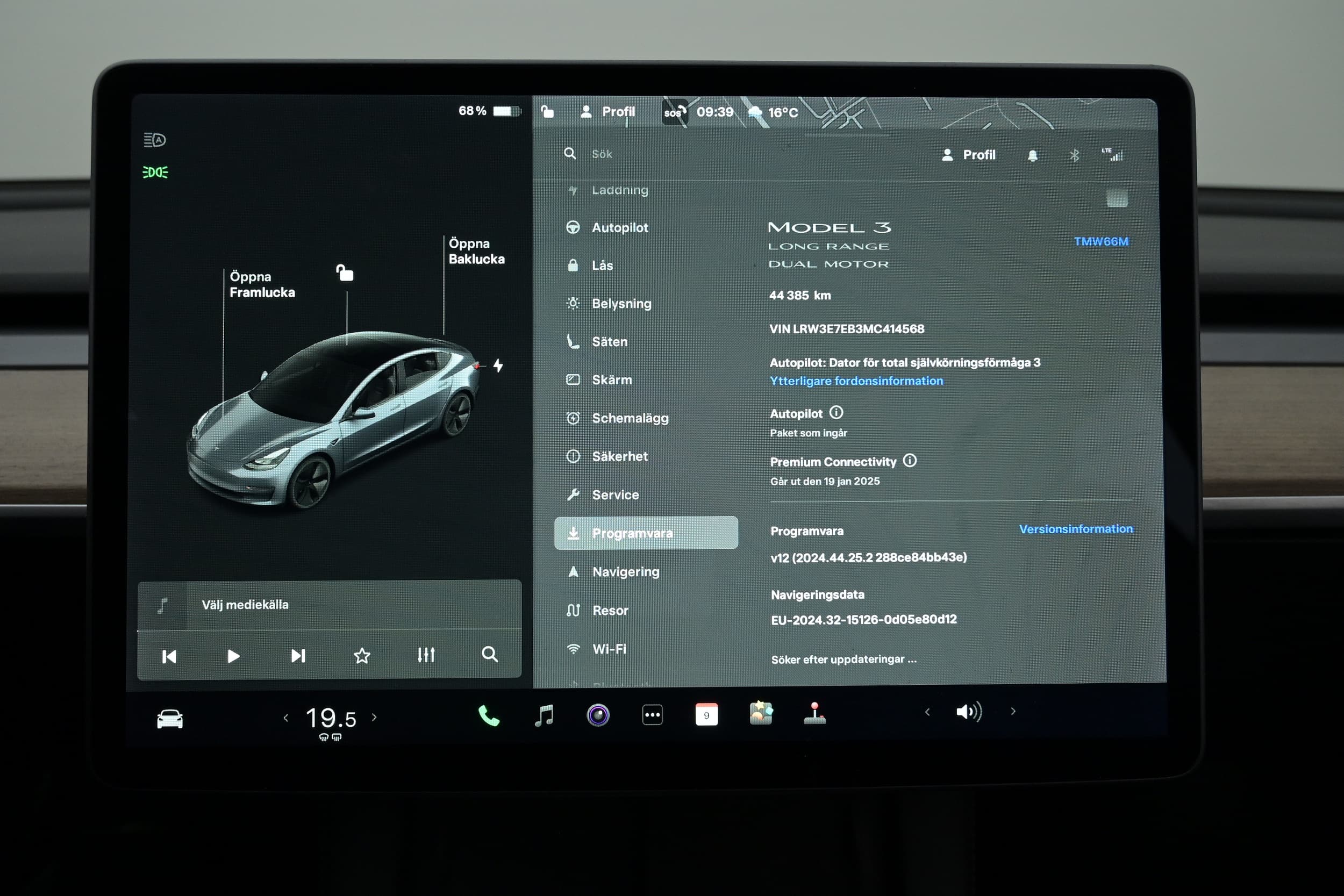Viewport: 1344px width, 896px height.
Task: Tap Öppna Framlucka button
Action: (x=262, y=284)
